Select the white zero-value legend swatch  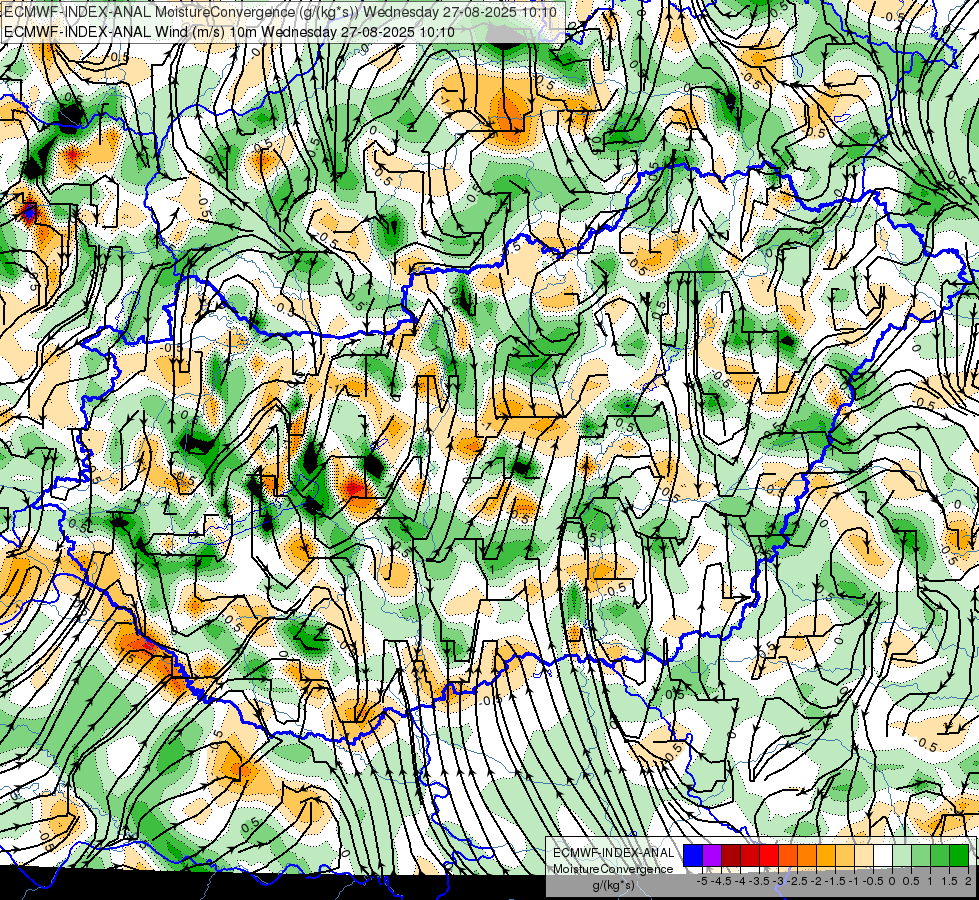(x=883, y=856)
